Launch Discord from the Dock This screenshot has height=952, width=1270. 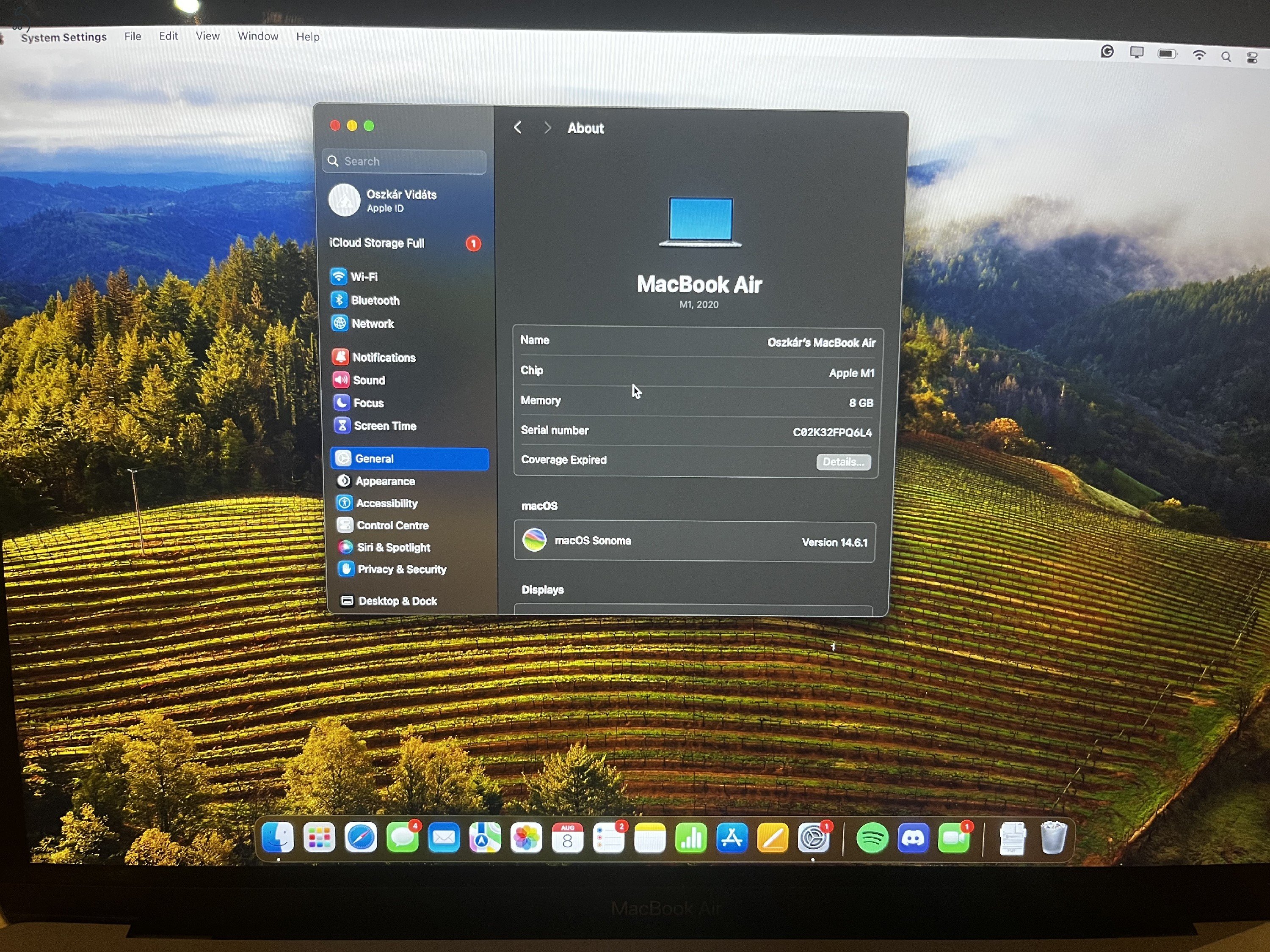913,839
